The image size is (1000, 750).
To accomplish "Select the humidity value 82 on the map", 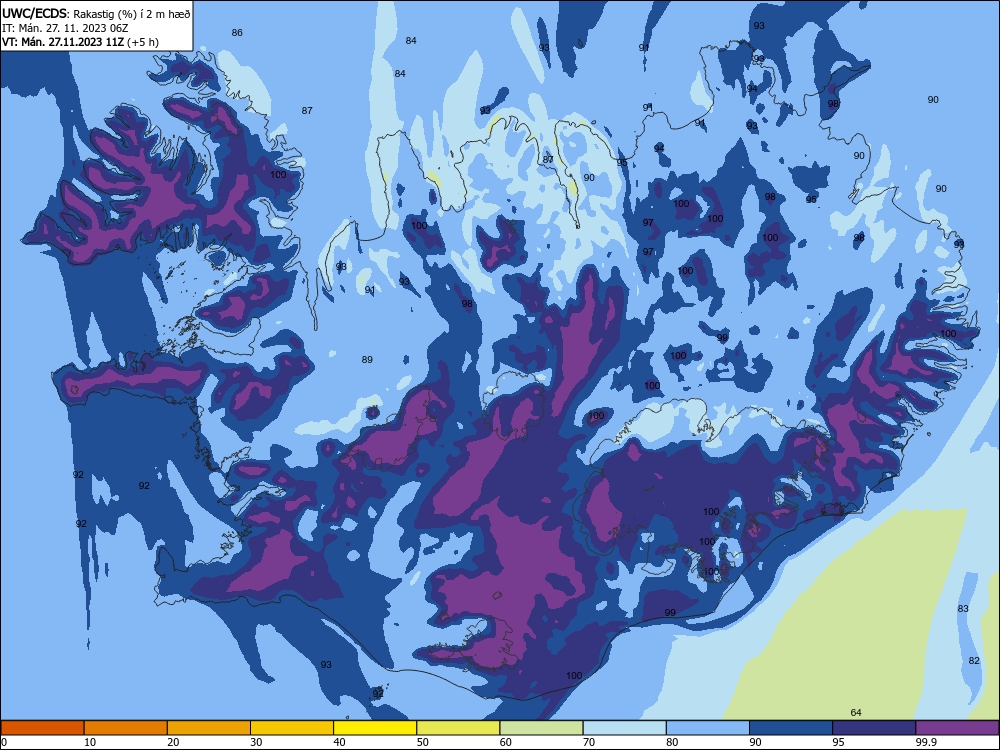I will coord(974,661).
